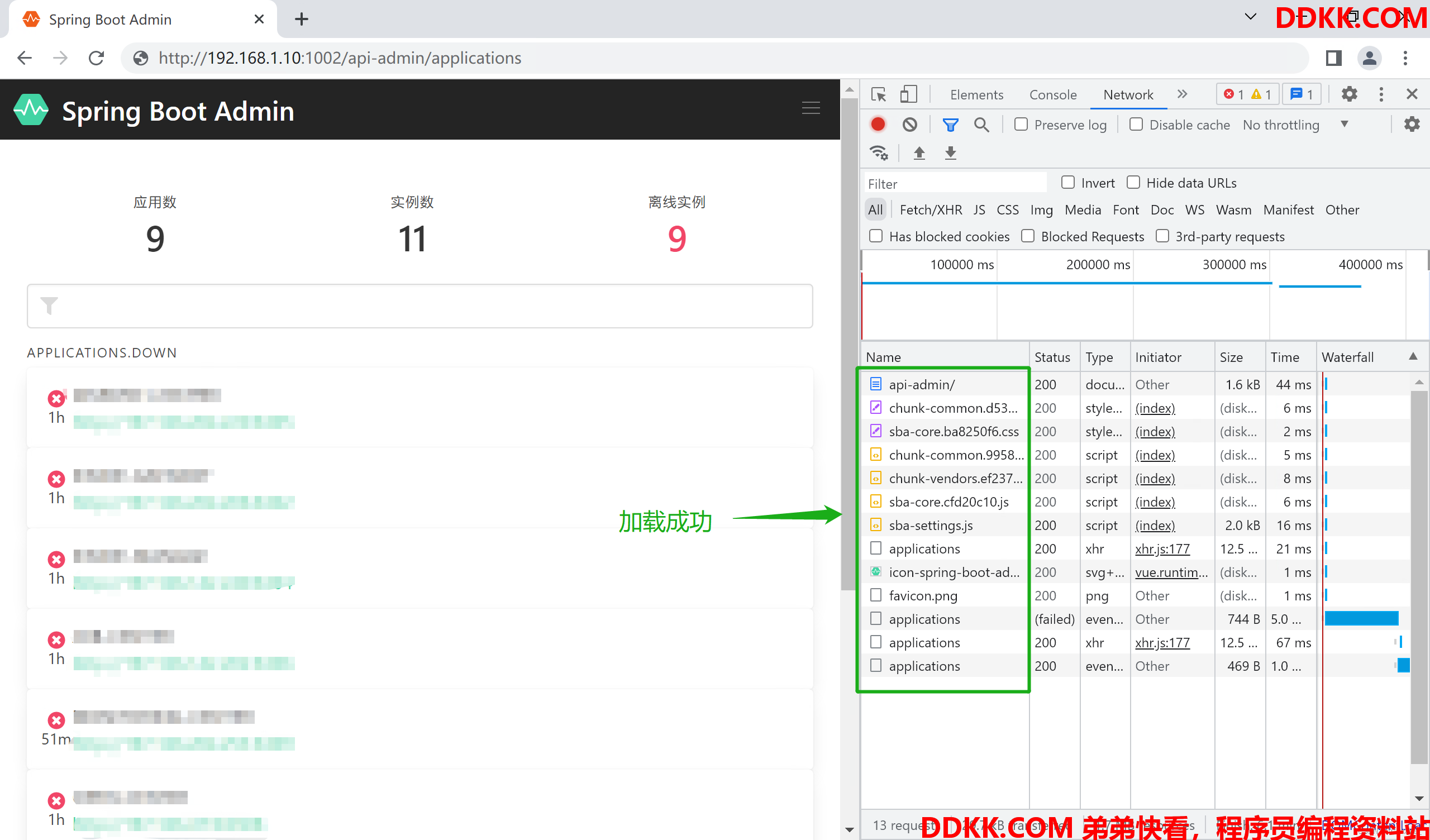Viewport: 1430px width, 840px height.
Task: Open the Chrome profile avatar
Action: click(x=1369, y=58)
